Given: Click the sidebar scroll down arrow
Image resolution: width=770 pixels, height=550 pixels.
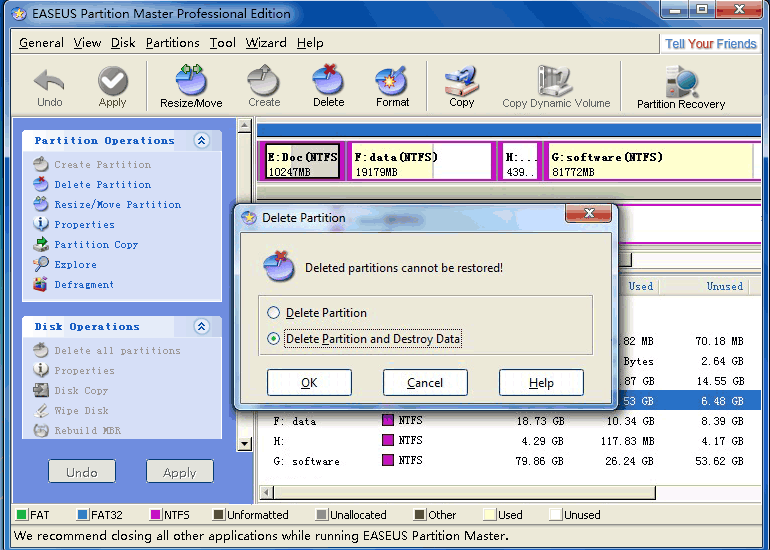Looking at the screenshot, I should pyautogui.click(x=245, y=444).
